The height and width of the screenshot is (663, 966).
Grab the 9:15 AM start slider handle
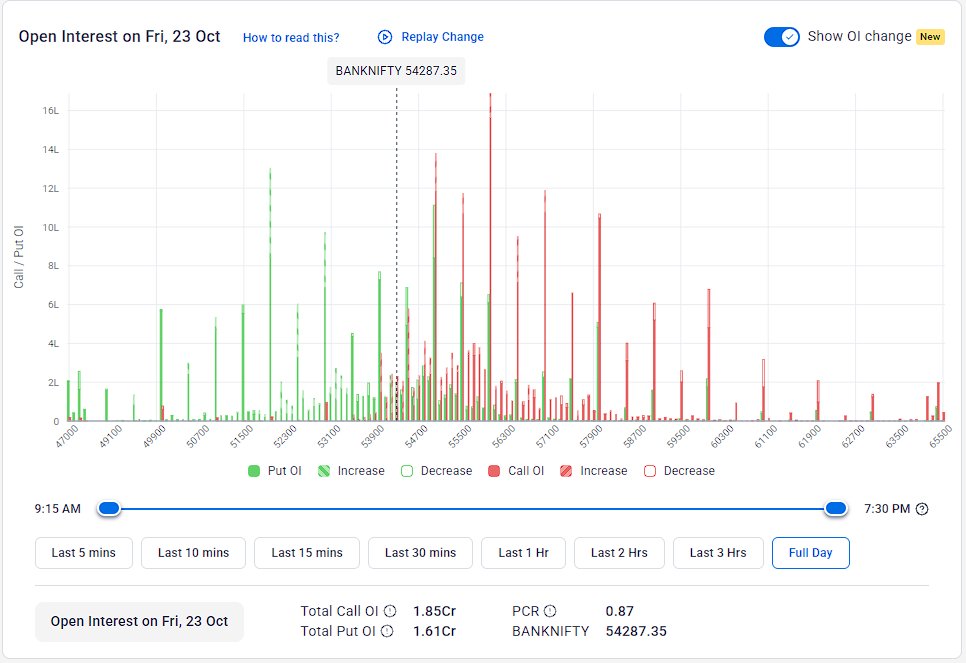(109, 508)
